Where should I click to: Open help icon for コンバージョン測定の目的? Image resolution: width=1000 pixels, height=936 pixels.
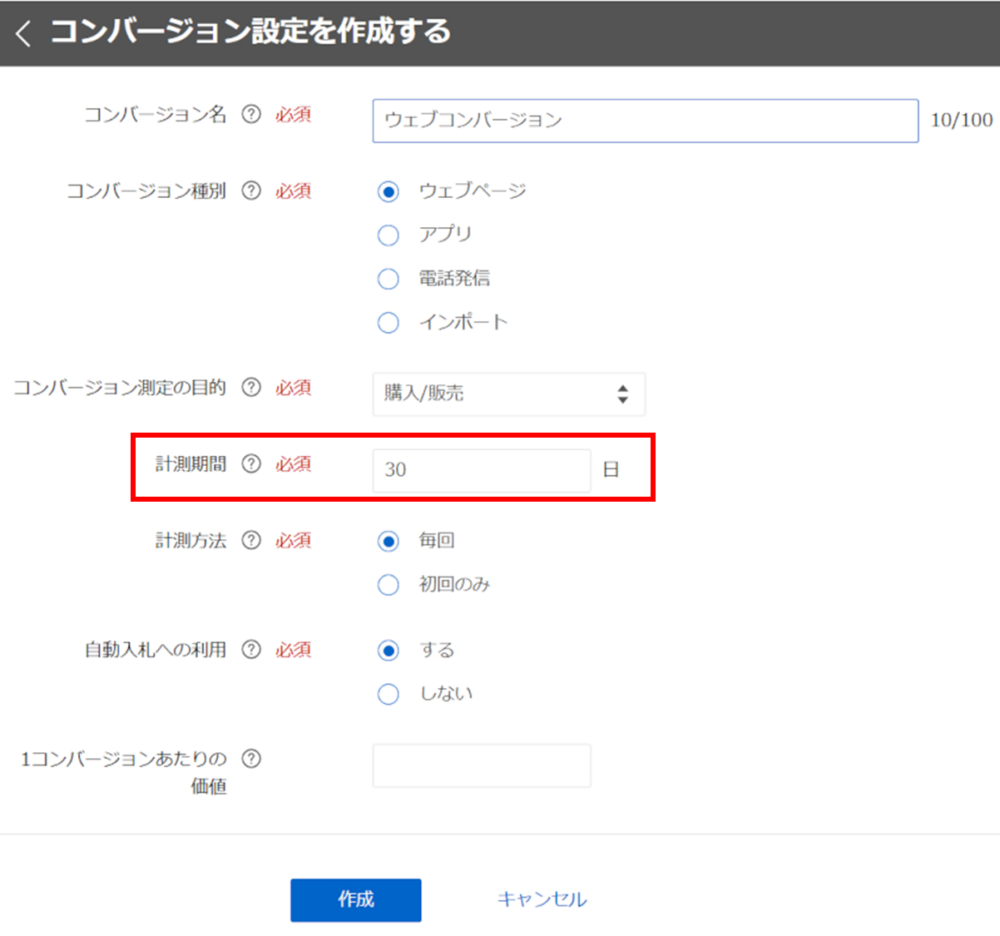(252, 387)
